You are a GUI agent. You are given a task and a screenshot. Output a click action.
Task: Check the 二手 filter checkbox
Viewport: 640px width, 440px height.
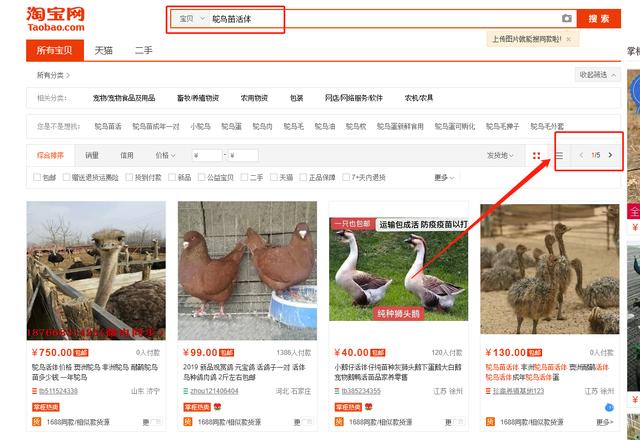click(244, 177)
